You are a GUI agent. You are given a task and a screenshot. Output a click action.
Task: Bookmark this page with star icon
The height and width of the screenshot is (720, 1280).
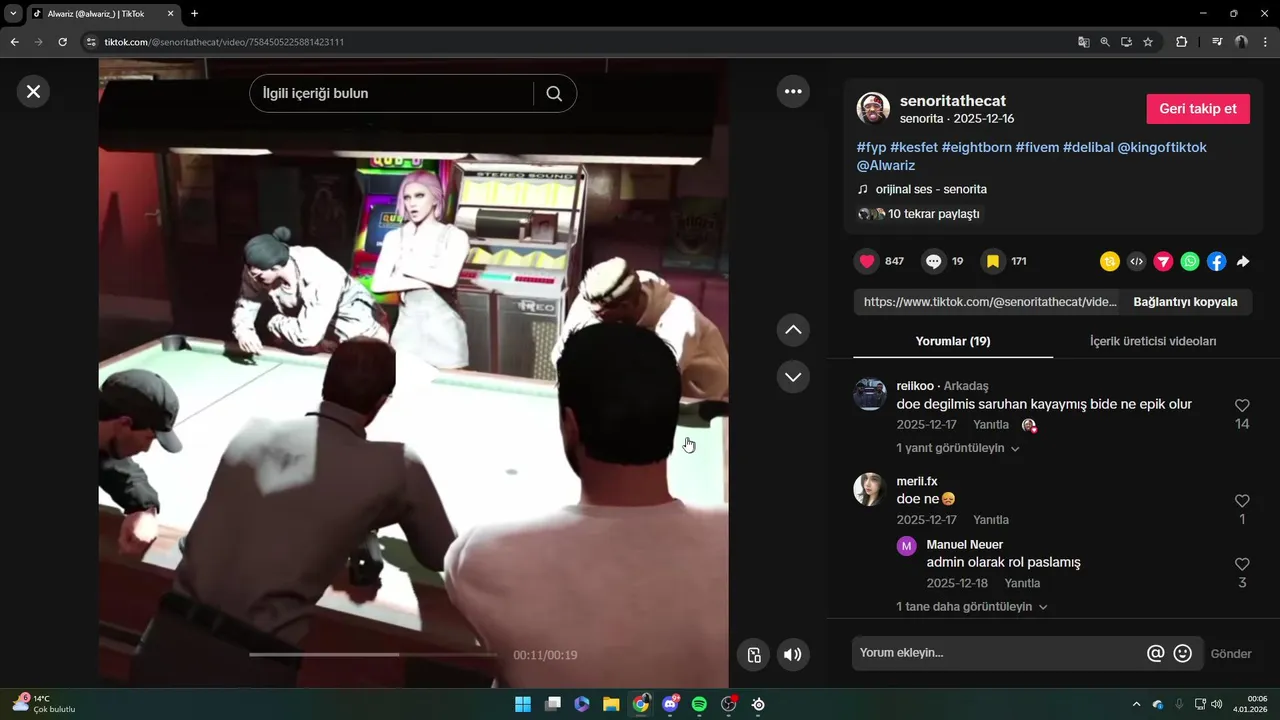tap(1148, 42)
